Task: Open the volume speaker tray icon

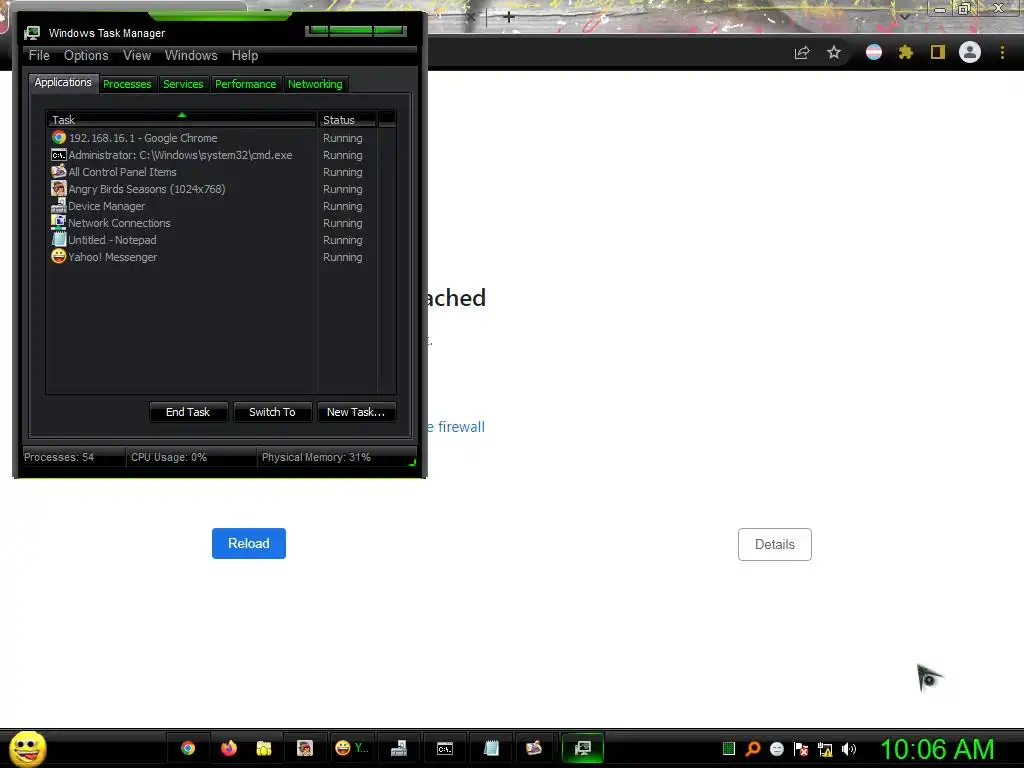Action: tap(848, 749)
